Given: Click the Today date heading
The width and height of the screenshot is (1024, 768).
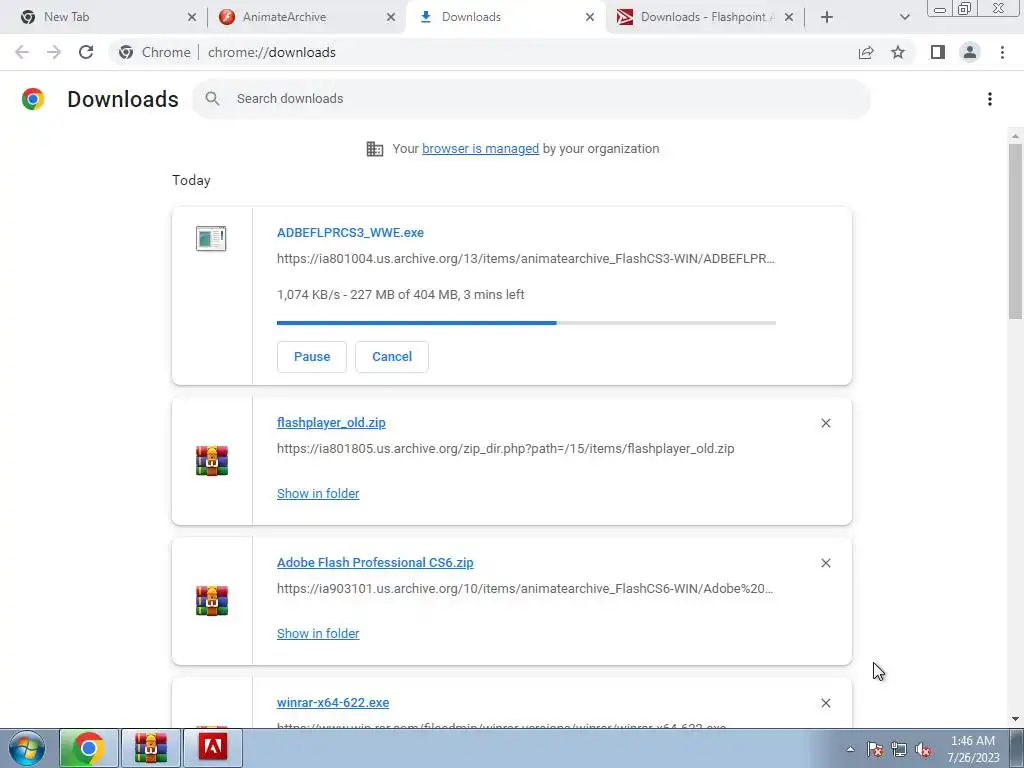Looking at the screenshot, I should pos(191,180).
